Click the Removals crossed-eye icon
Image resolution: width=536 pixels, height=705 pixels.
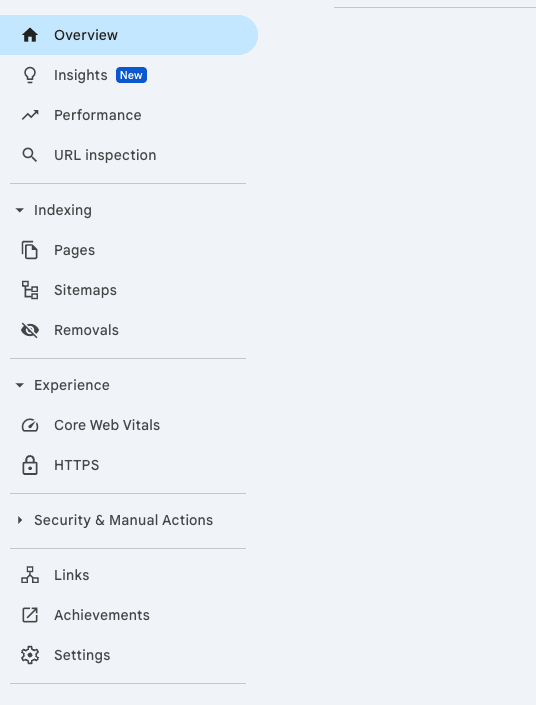coord(30,330)
